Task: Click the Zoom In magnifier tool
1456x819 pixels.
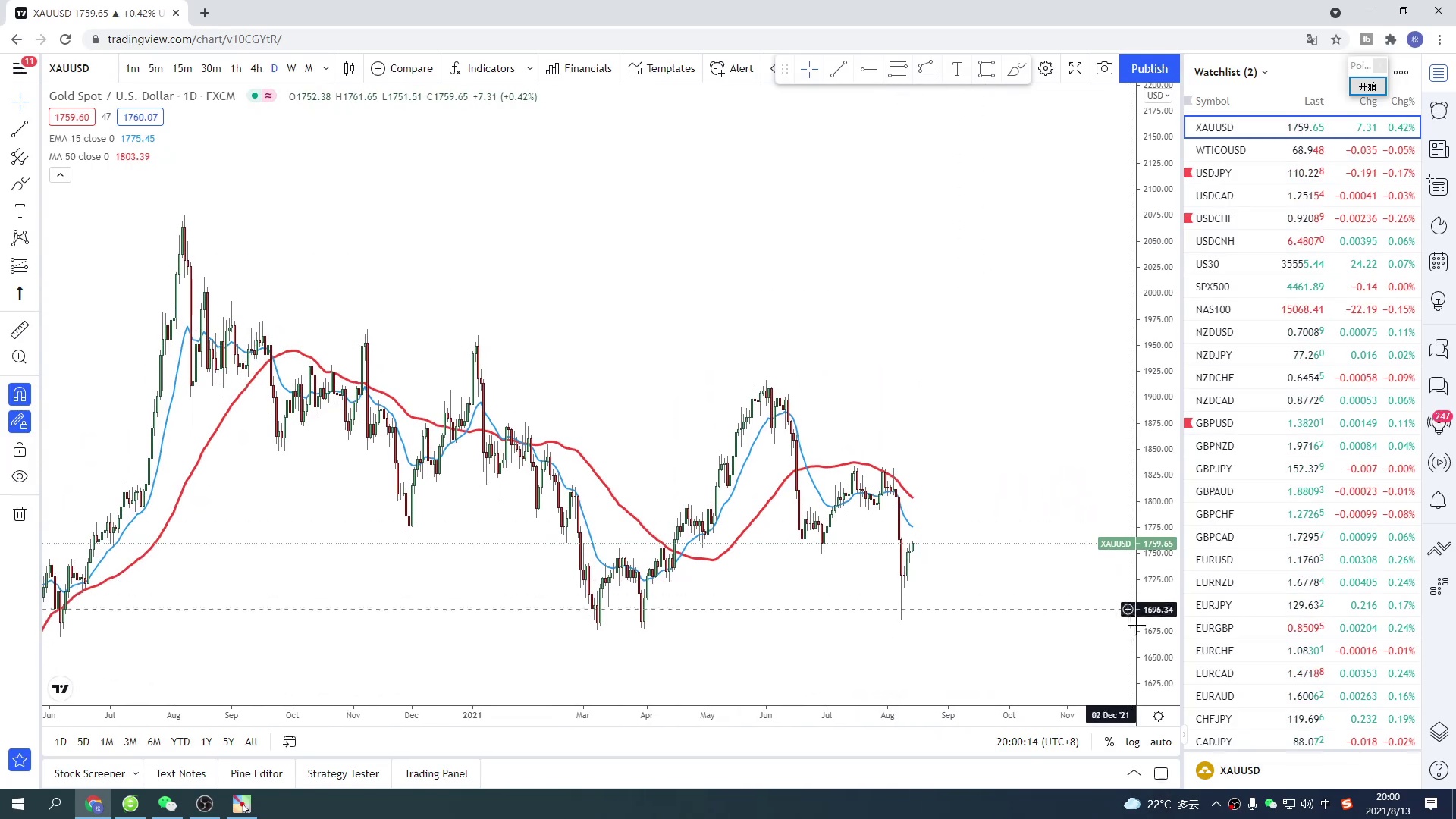Action: pyautogui.click(x=20, y=357)
